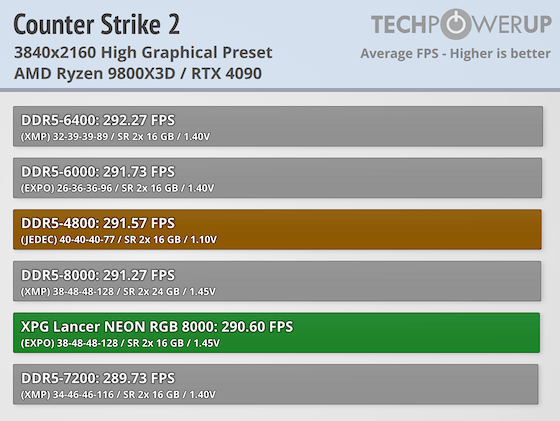
Task: Click the orange DDR5-4800 JEDEC bar
Action: pyautogui.click(x=277, y=229)
